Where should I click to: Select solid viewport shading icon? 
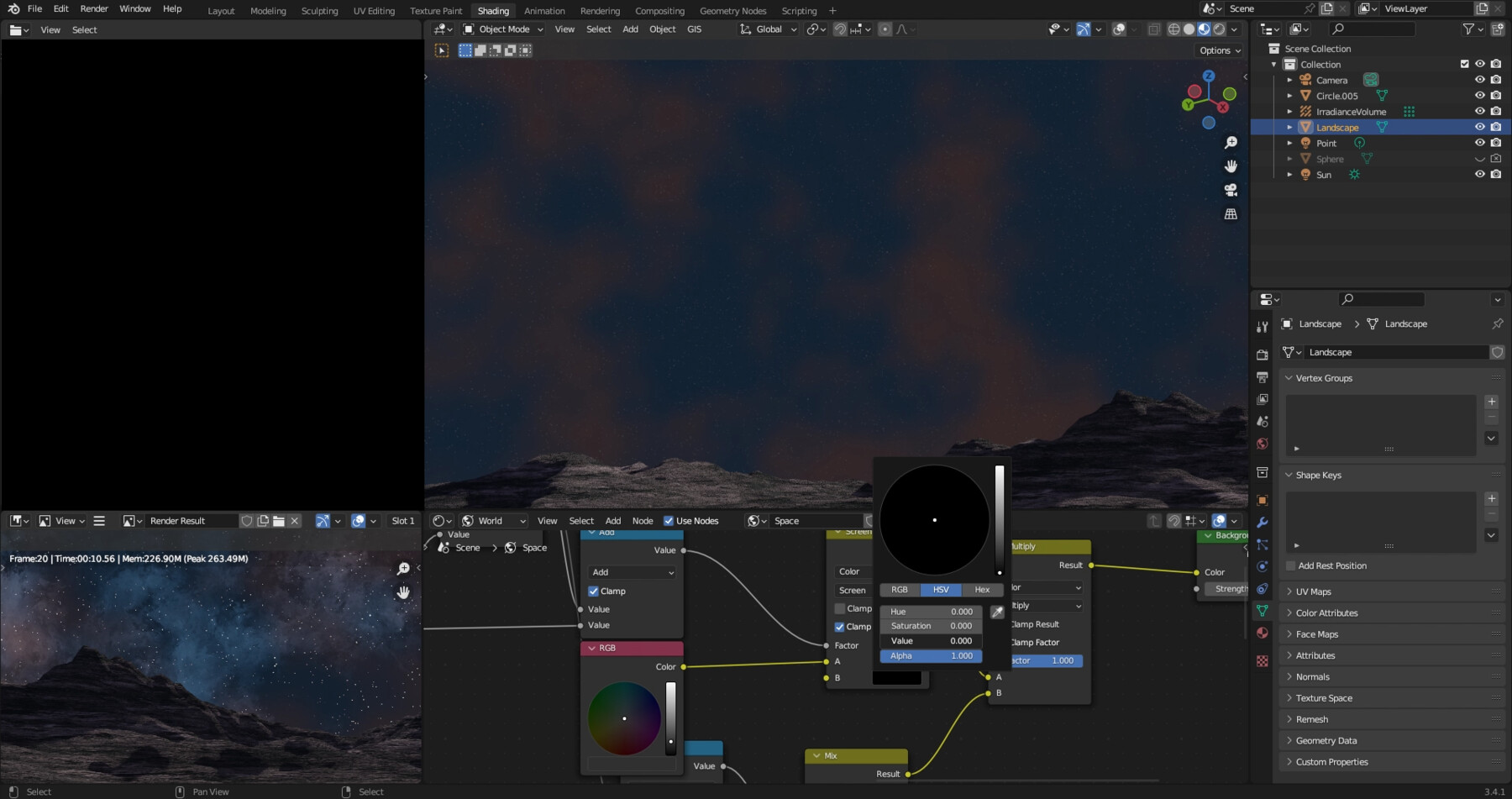1189,29
